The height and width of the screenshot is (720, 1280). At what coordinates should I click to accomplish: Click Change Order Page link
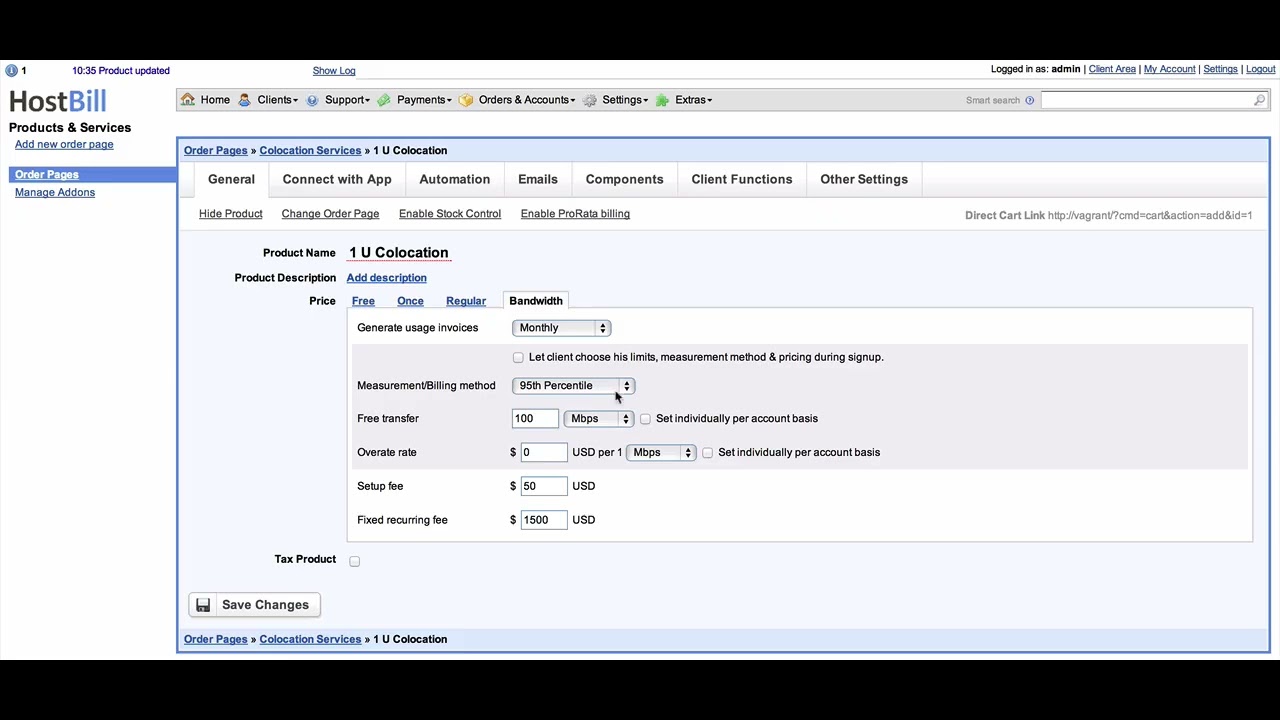point(330,214)
